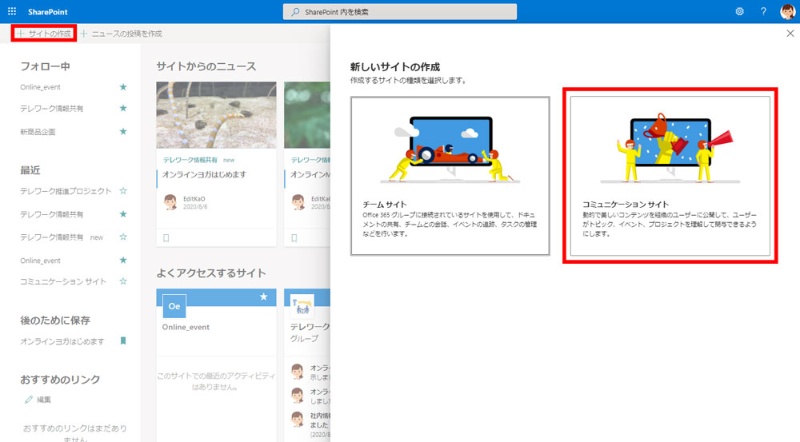800x442 pixels.
Task: Open the app launcher waffle icon
Action: [12, 11]
